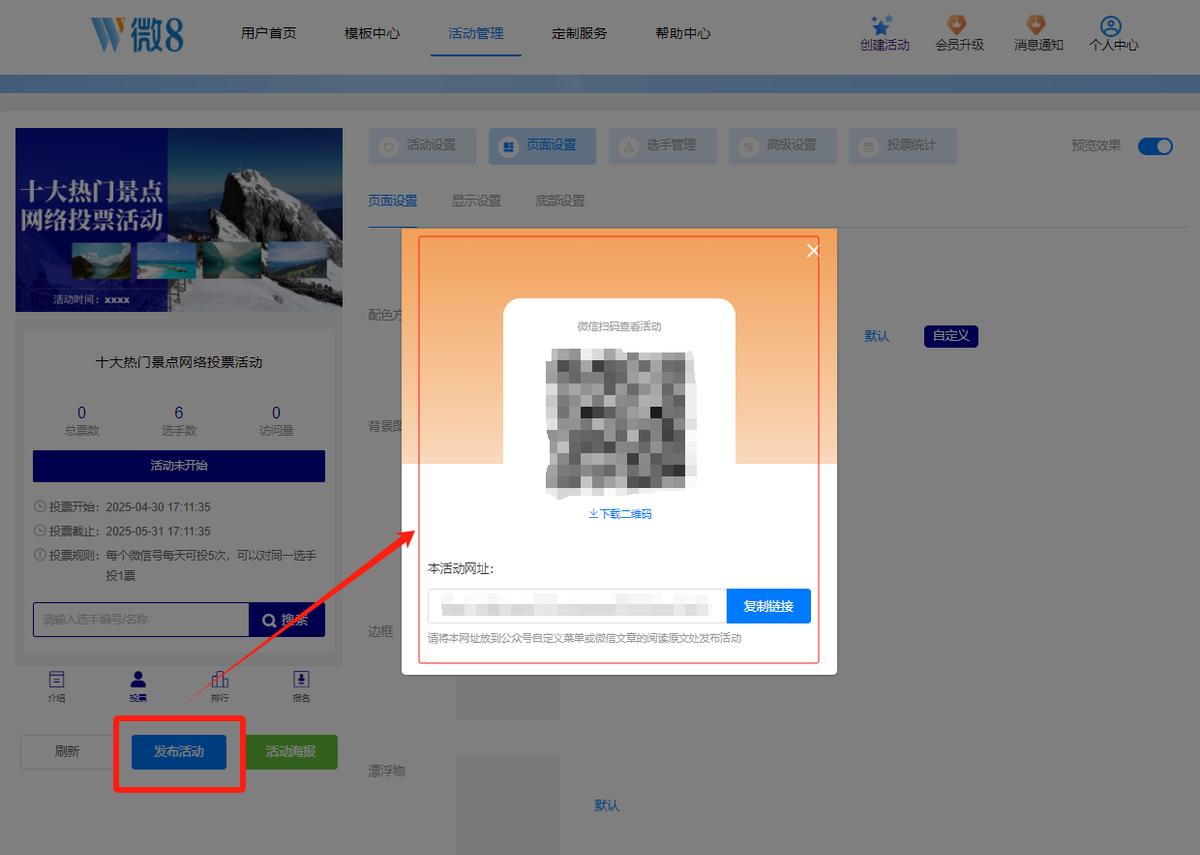Close the QR code popup
The height and width of the screenshot is (855, 1200).
pos(813,251)
